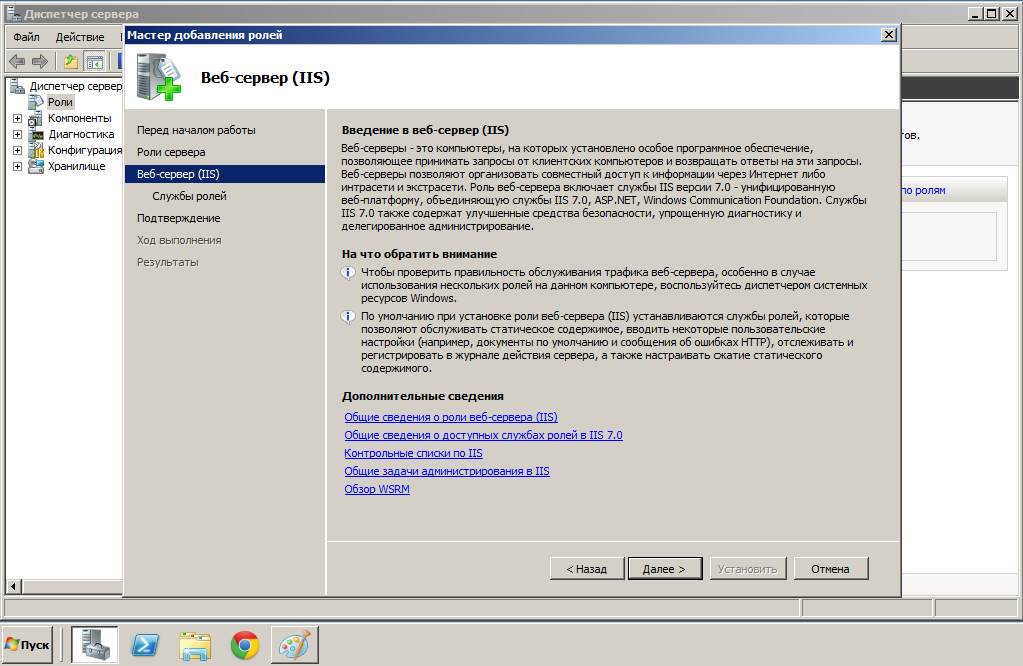Toggle the show/hide console tree icon
The image size is (1023, 666).
tap(94, 62)
